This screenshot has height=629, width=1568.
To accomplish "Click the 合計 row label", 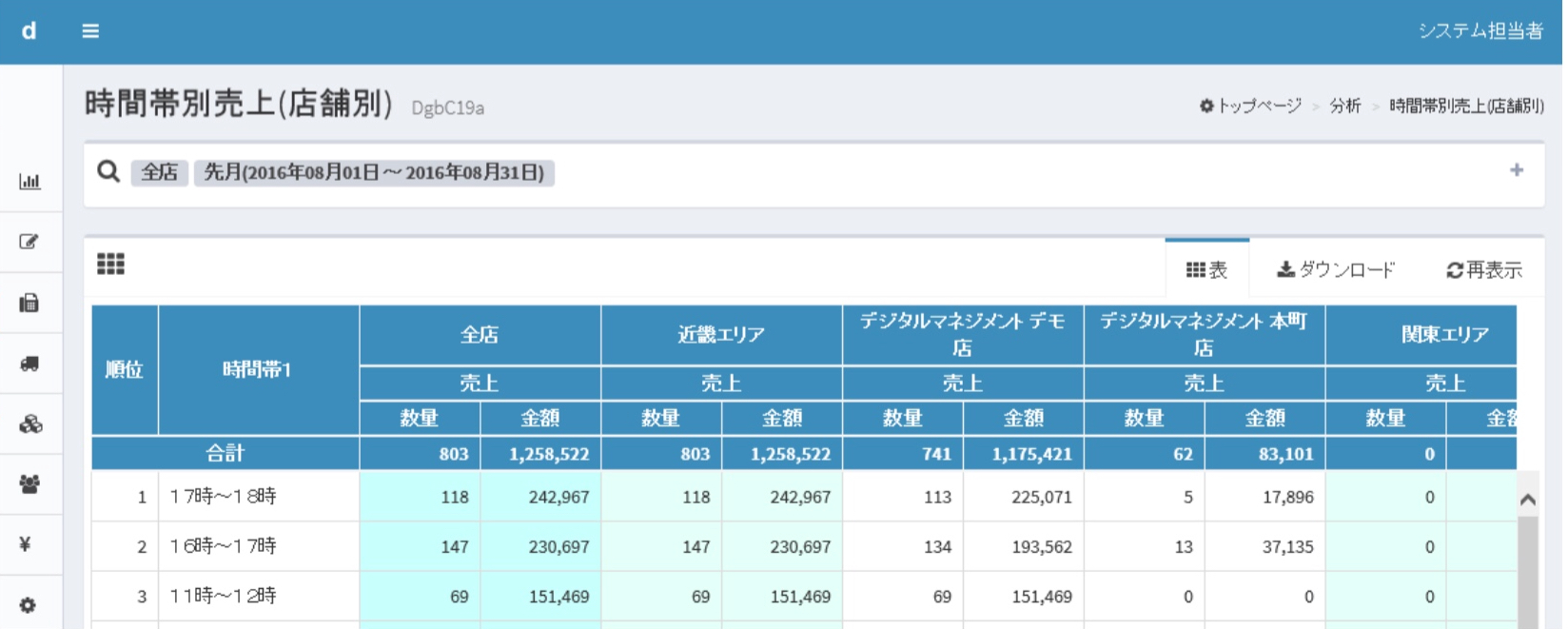I will [x=225, y=453].
